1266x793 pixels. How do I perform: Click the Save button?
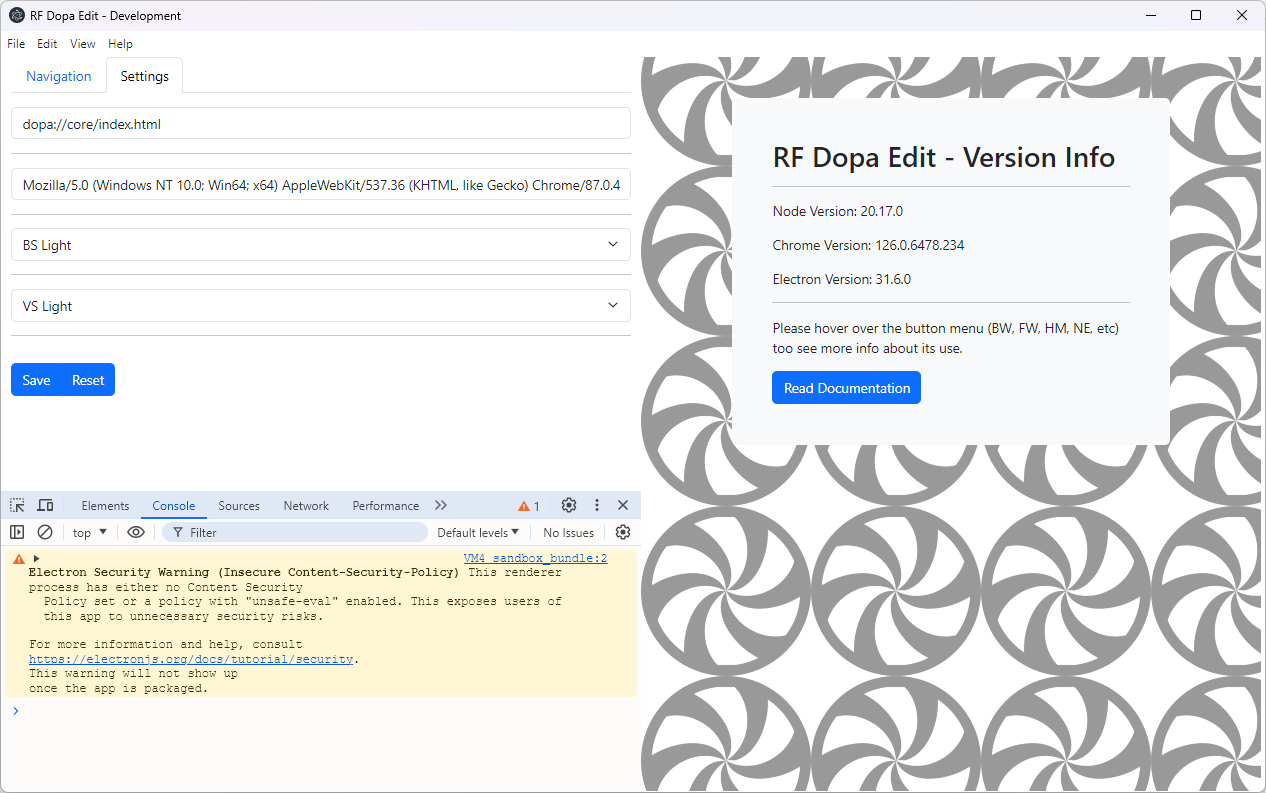pyautogui.click(x=36, y=380)
